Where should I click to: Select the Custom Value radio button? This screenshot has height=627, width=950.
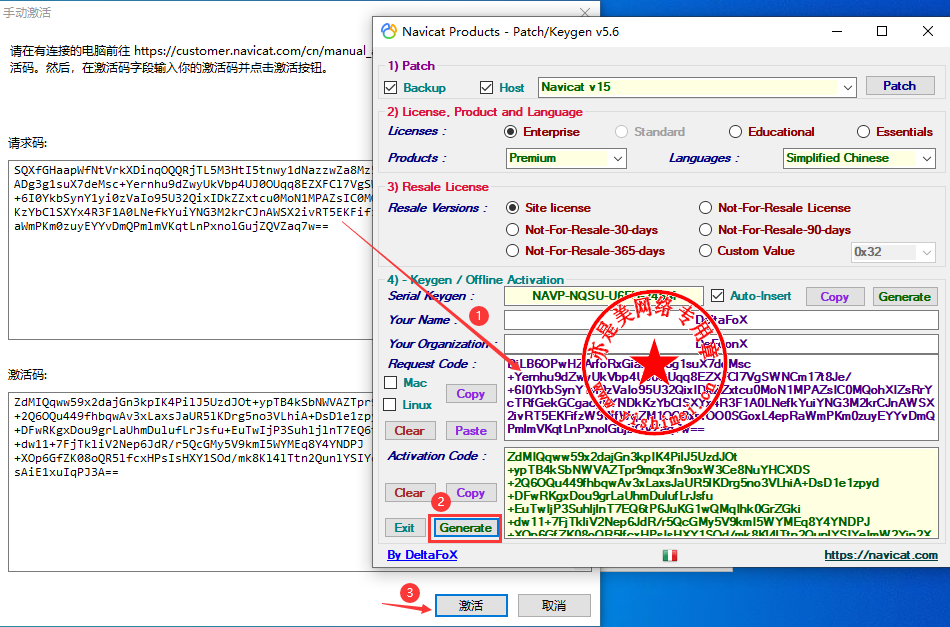tap(705, 251)
